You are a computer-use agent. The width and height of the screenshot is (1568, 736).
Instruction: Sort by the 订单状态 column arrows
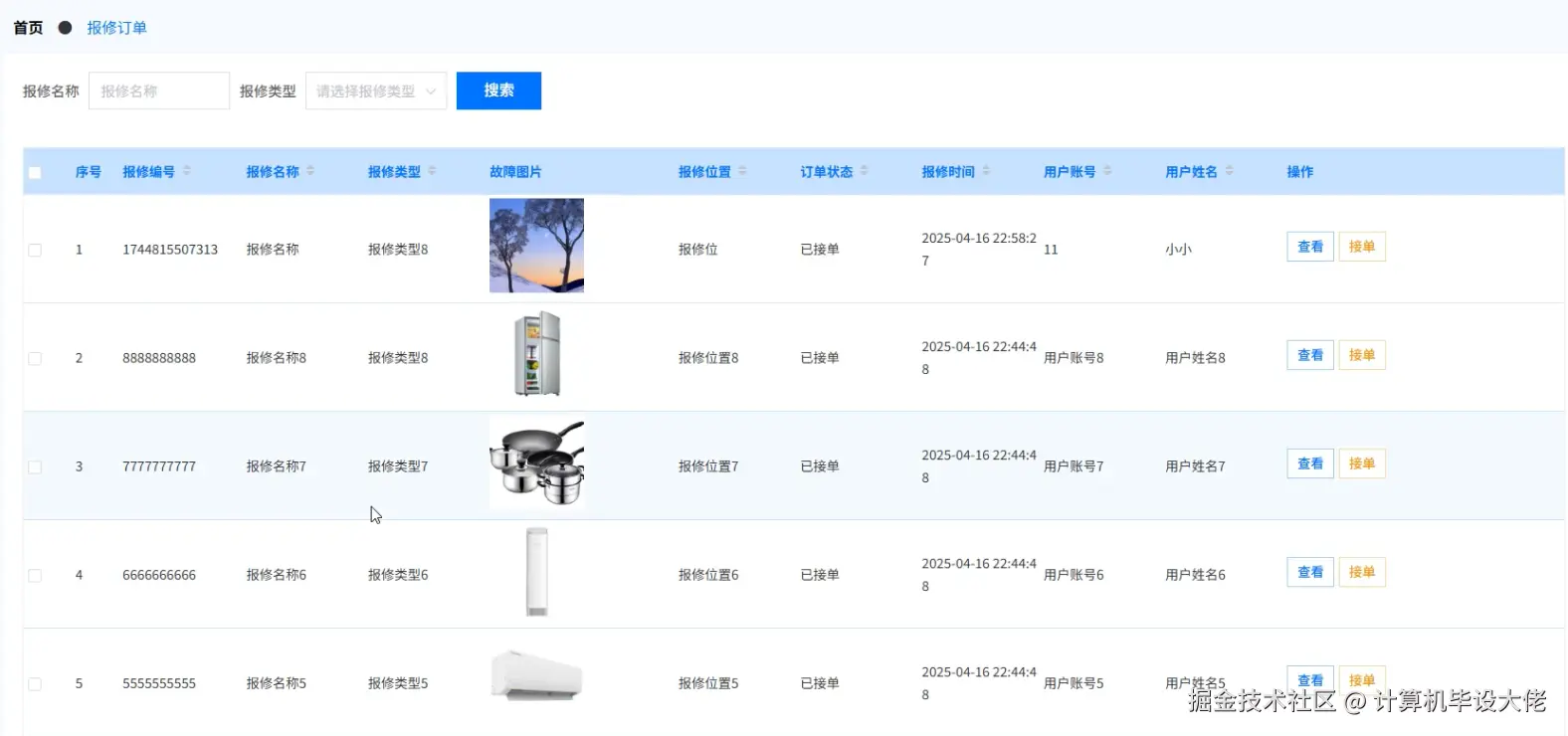pyautogui.click(x=865, y=171)
